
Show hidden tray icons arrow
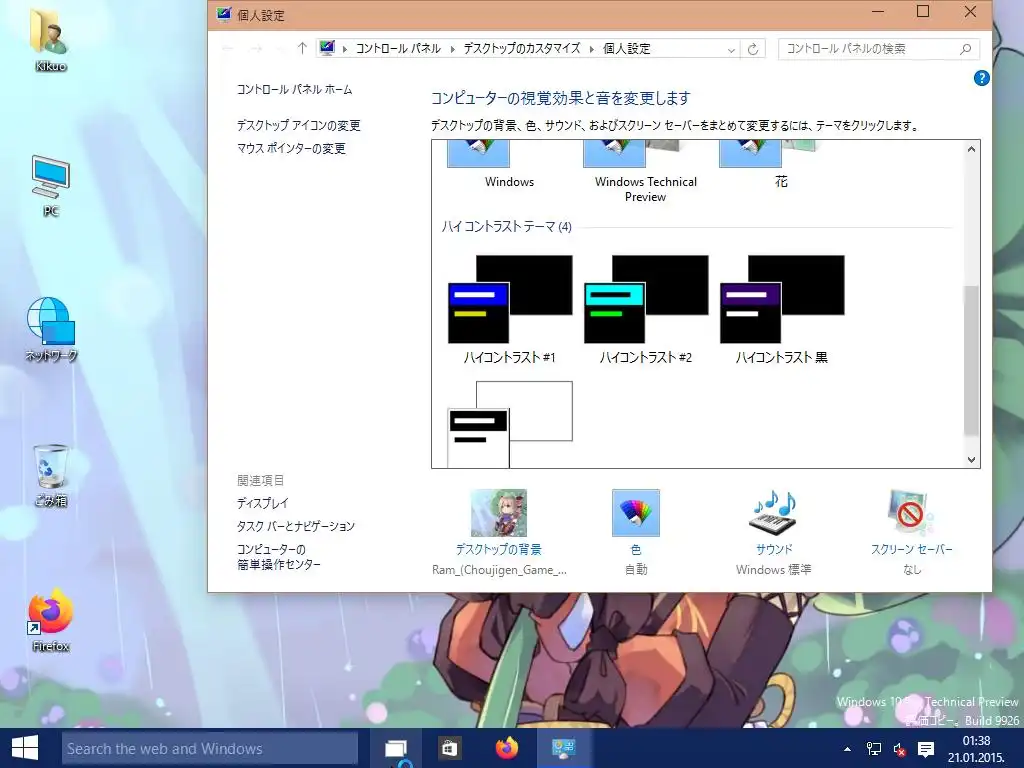(x=847, y=749)
